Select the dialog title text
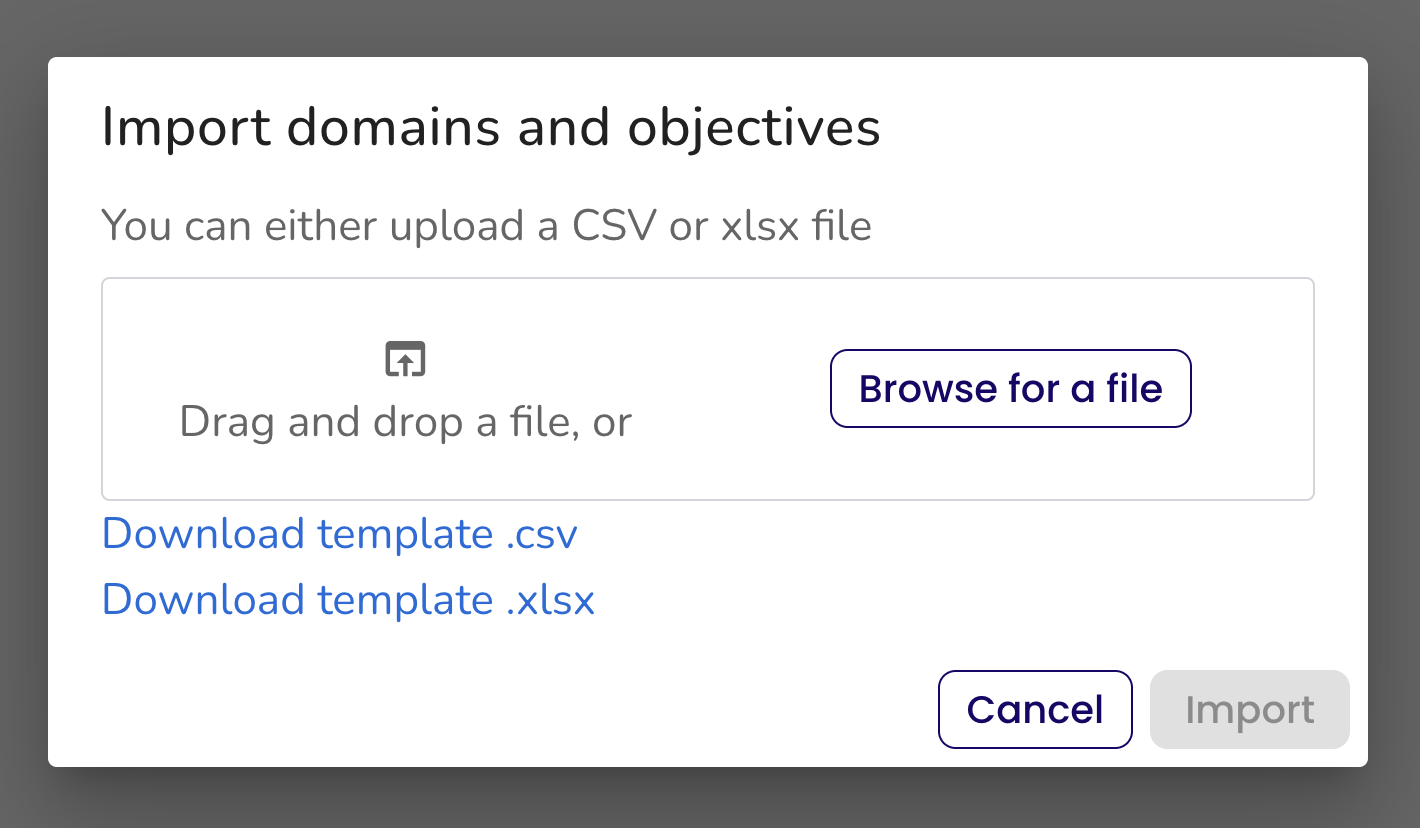 [x=490, y=126]
